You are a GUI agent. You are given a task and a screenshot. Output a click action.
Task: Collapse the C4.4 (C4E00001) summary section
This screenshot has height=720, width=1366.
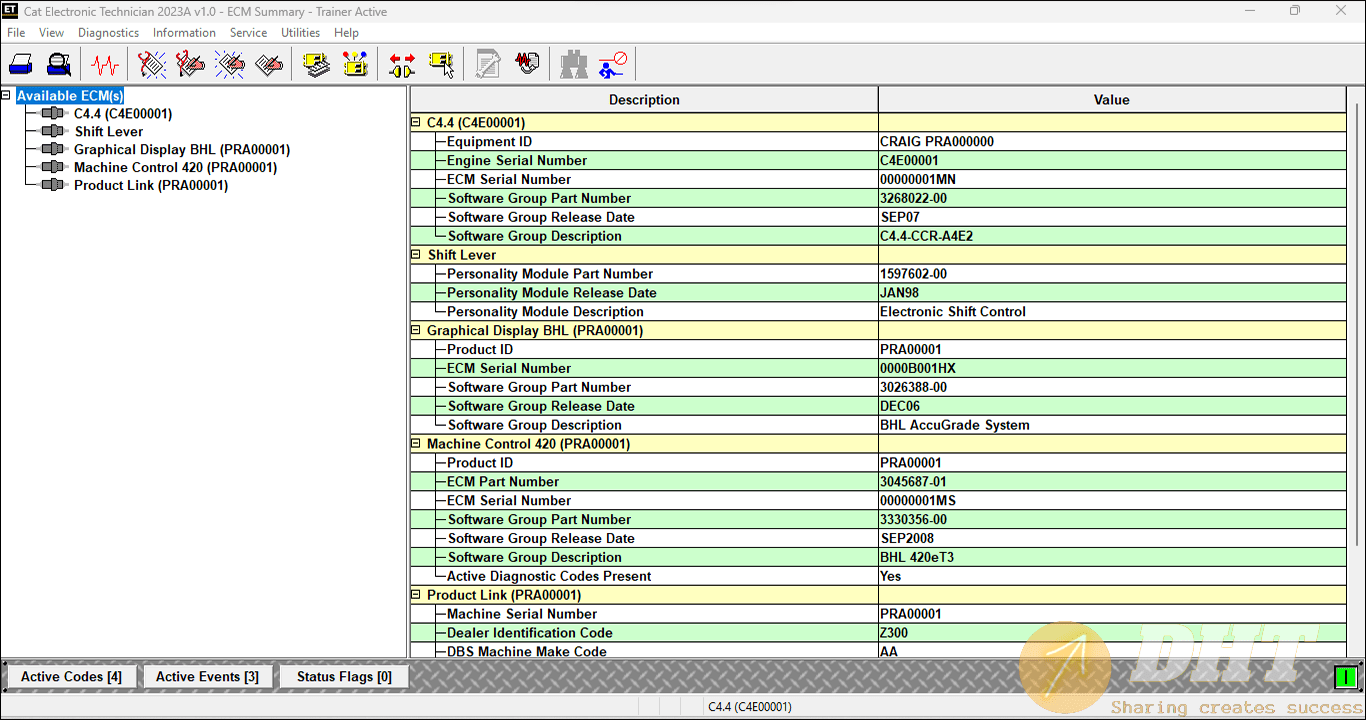pos(414,122)
